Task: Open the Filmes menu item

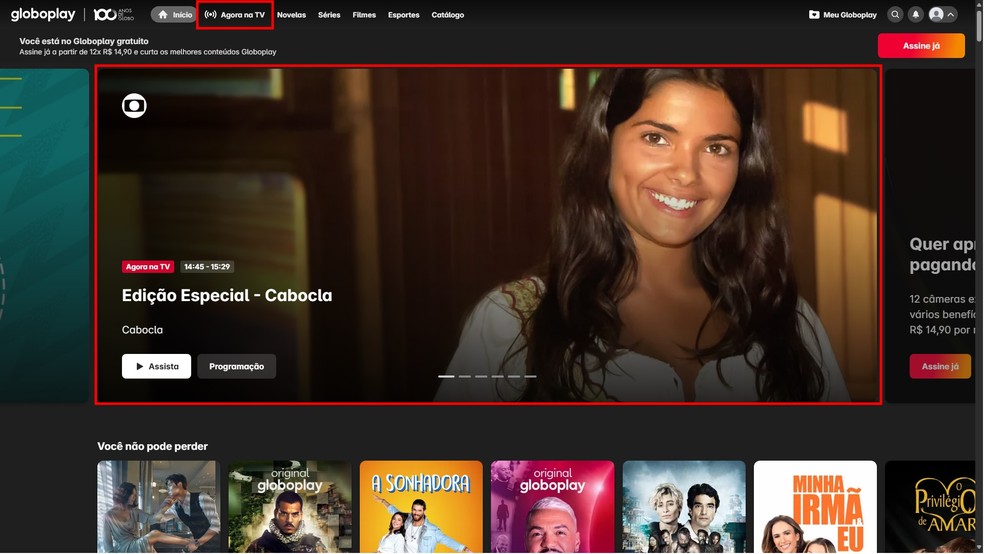Action: coord(364,15)
